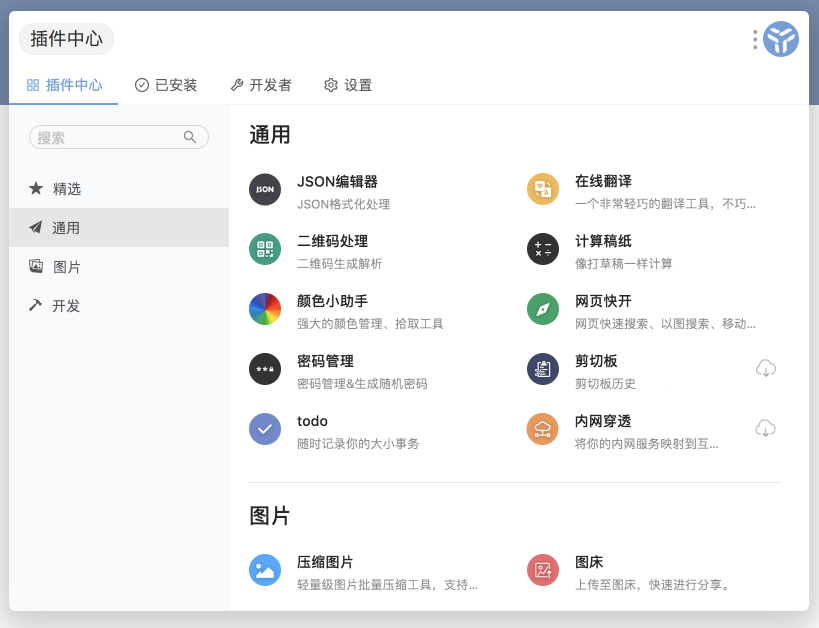Viewport: 819px width, 628px height.
Task: Open the 图床 image hosting icon
Action: [543, 570]
